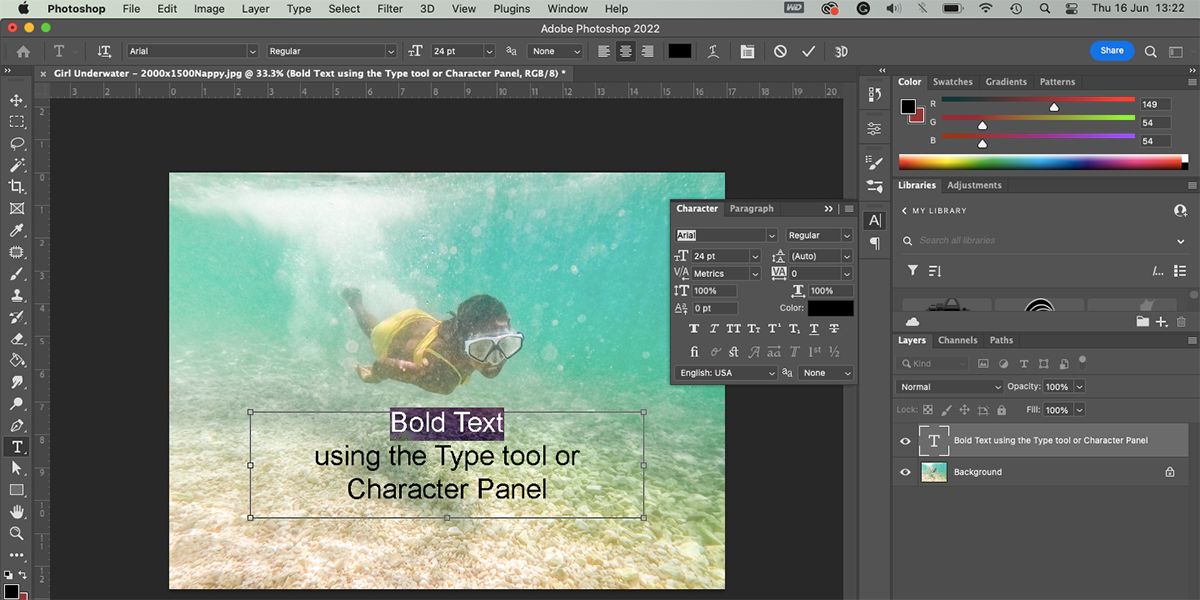Switch to the Channels tab
Image resolution: width=1200 pixels, height=600 pixels.
click(x=958, y=340)
